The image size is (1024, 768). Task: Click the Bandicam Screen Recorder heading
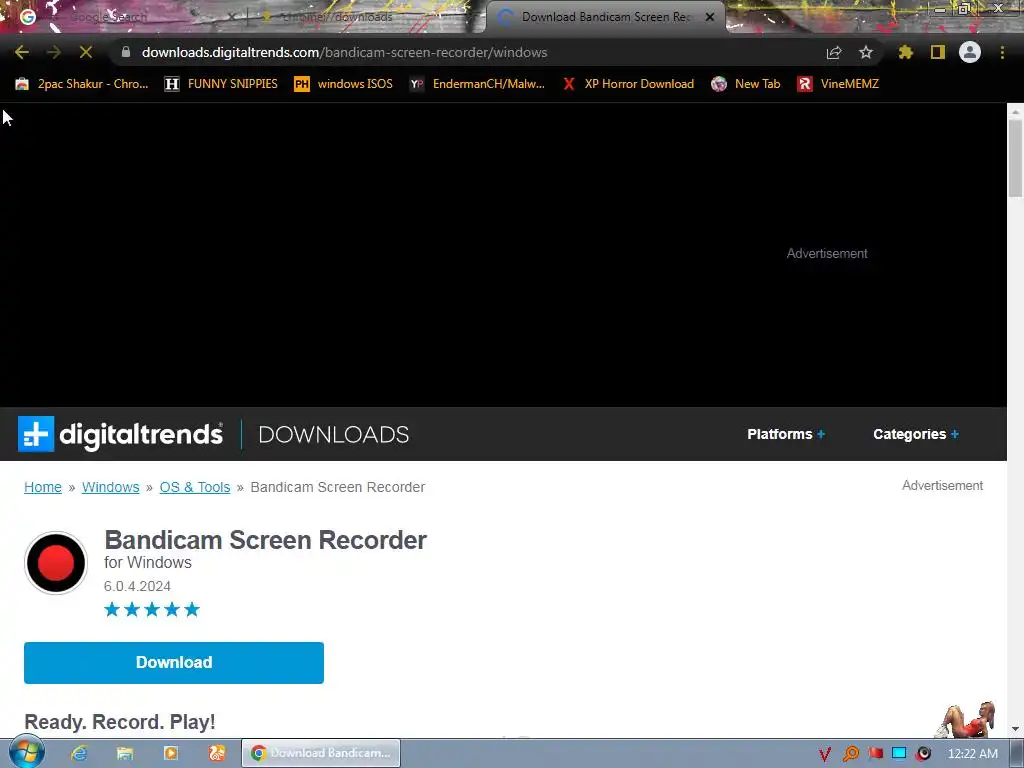coord(265,540)
